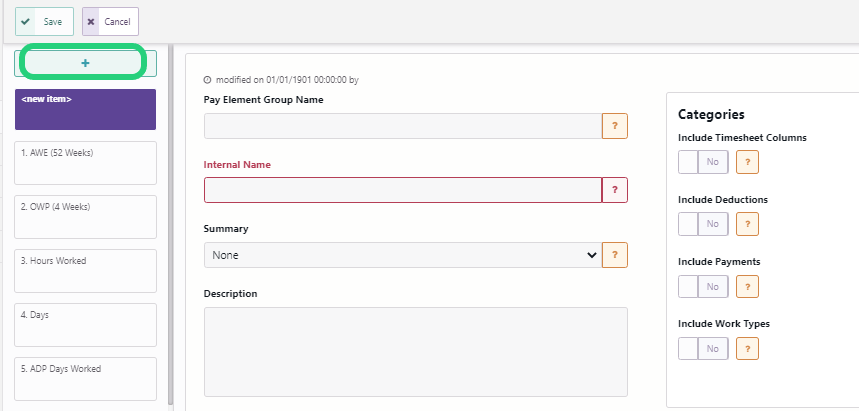Open help for Include Timesheet Columns

[x=747, y=162]
